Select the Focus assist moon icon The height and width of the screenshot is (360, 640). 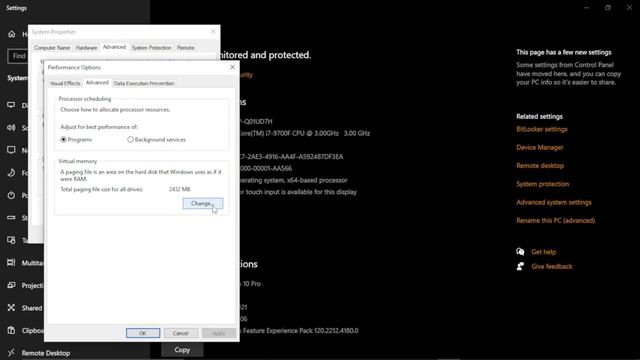11,173
